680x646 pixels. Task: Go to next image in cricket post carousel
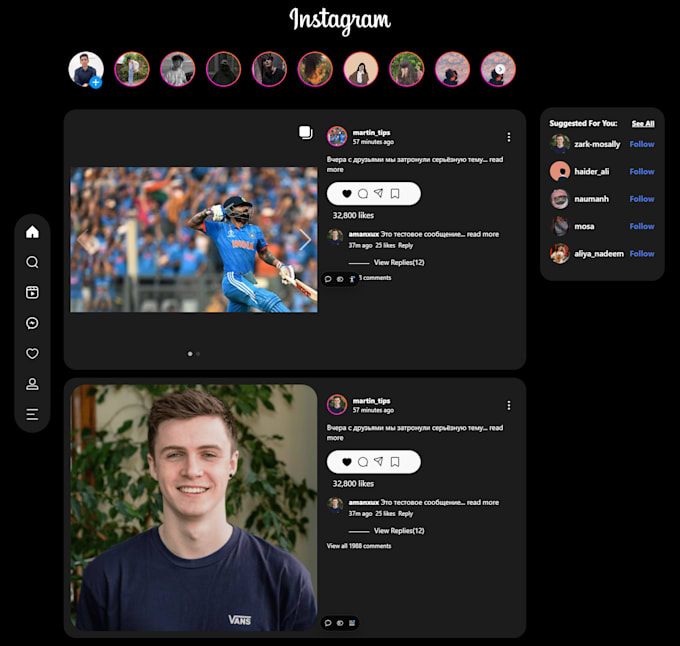click(x=305, y=239)
